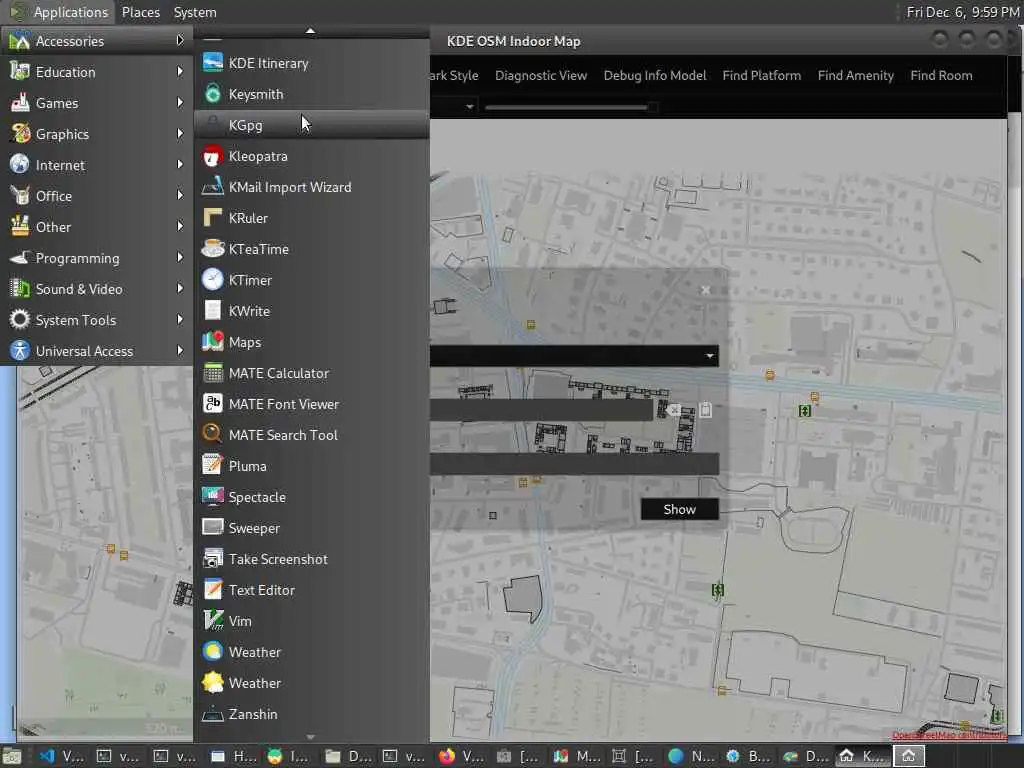1024x768 pixels.
Task: Launch the Zanshin task manager
Action: [x=312, y=714]
